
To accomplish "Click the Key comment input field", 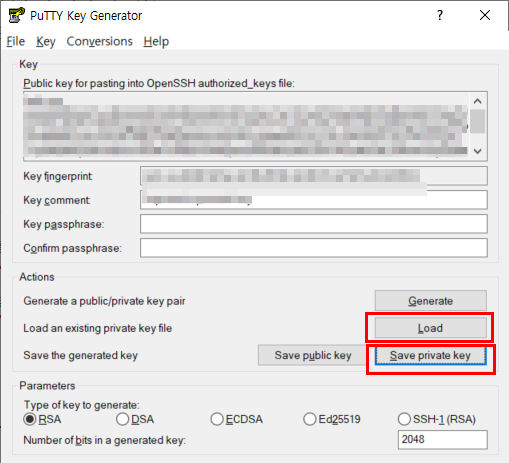I will pos(314,200).
